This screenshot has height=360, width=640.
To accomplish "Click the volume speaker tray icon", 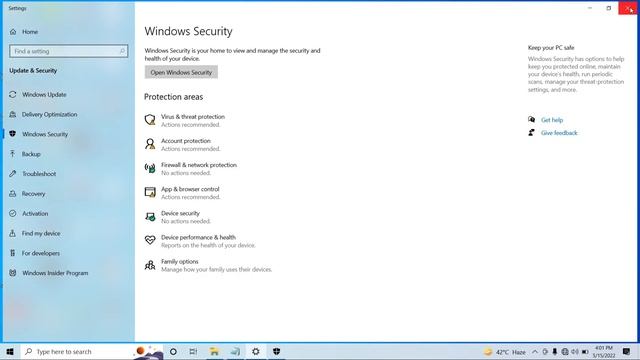I will pyautogui.click(x=575, y=351).
